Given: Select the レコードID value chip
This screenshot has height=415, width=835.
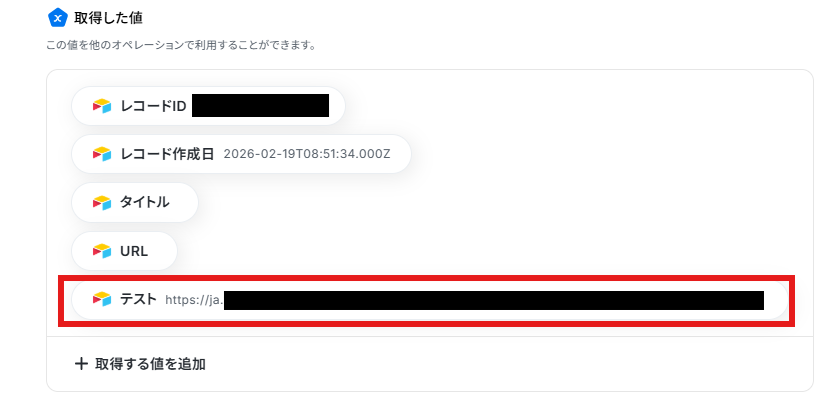Looking at the screenshot, I should [208, 106].
